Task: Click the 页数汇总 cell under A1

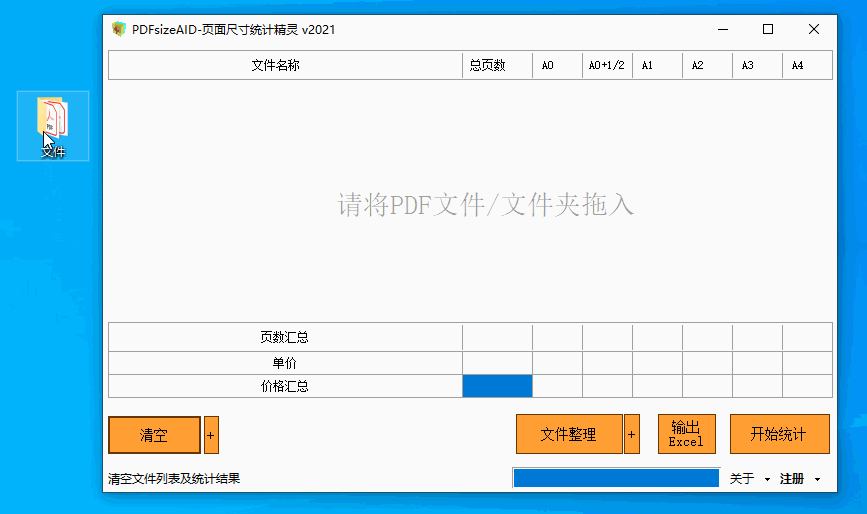Action: click(657, 337)
